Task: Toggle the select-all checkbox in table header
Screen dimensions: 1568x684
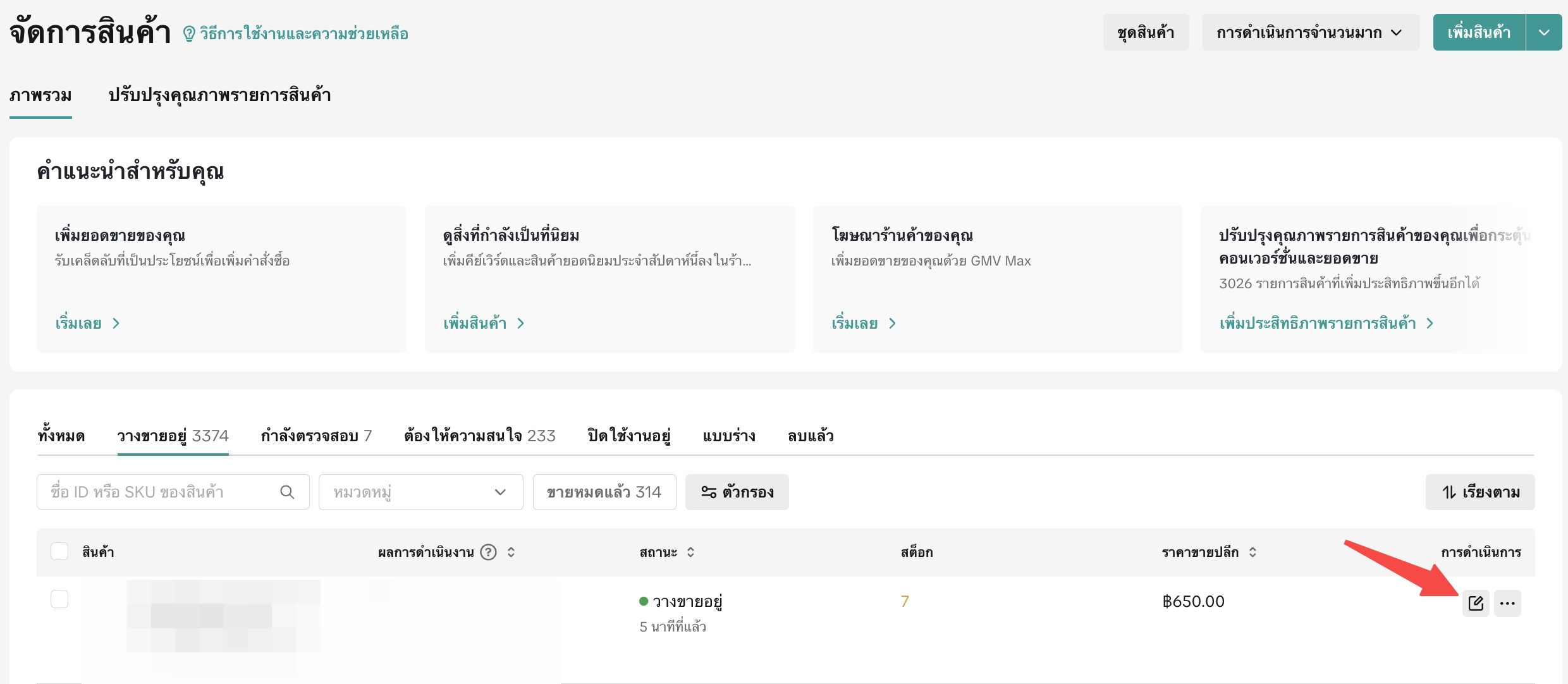Action: pyautogui.click(x=59, y=551)
